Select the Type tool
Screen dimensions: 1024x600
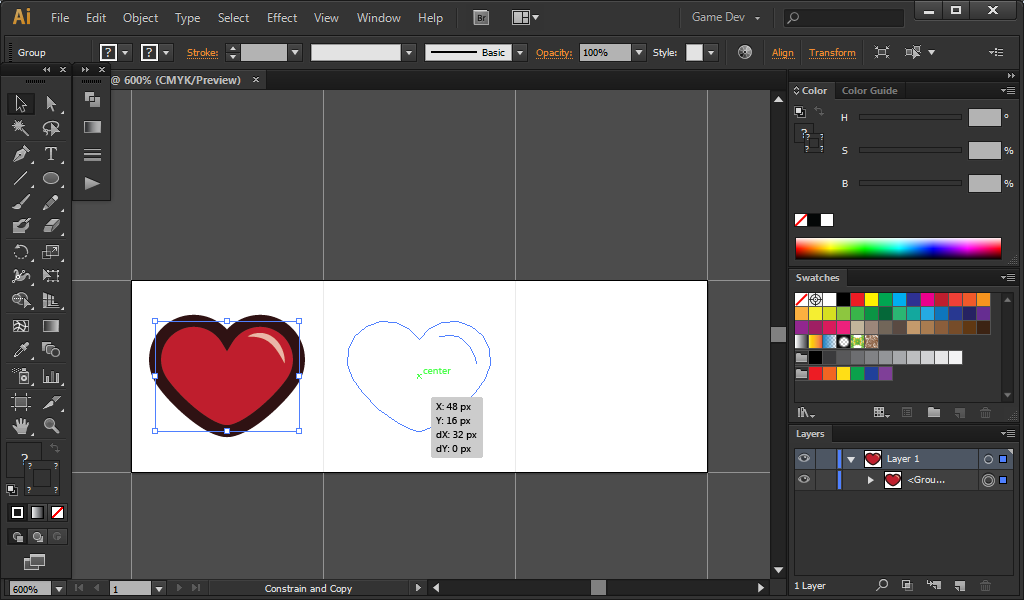[51, 154]
